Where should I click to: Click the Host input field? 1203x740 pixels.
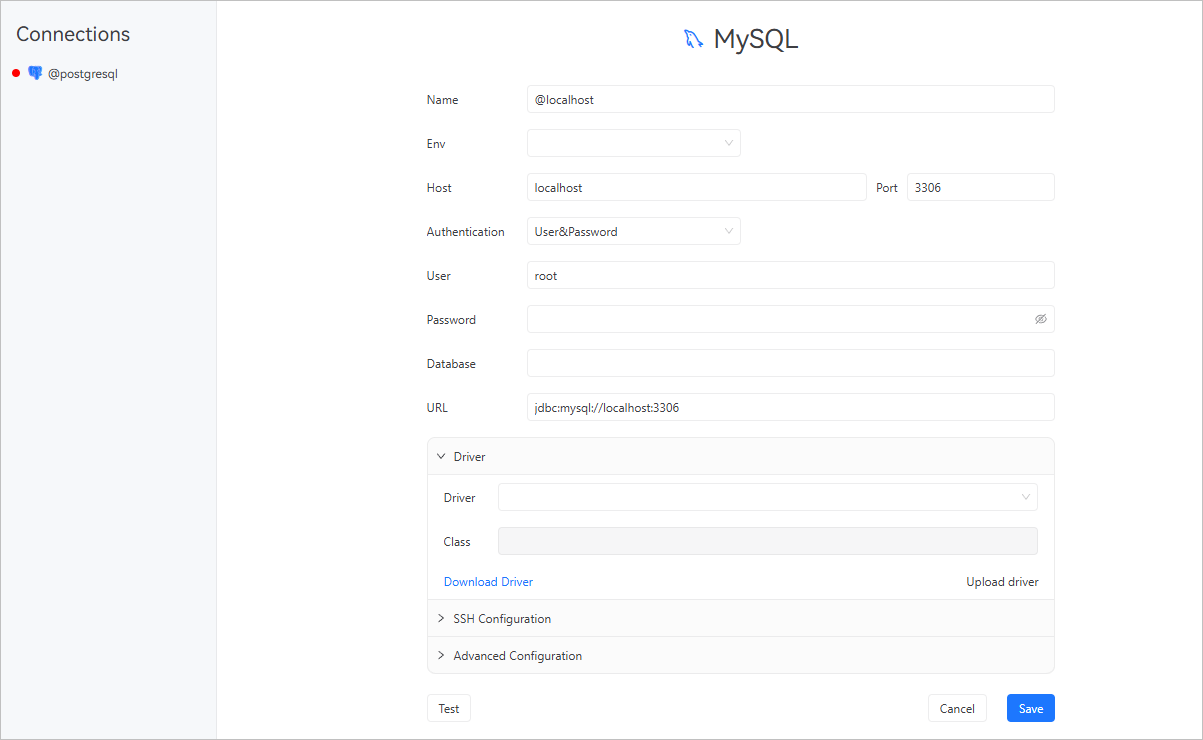pyautogui.click(x=697, y=187)
